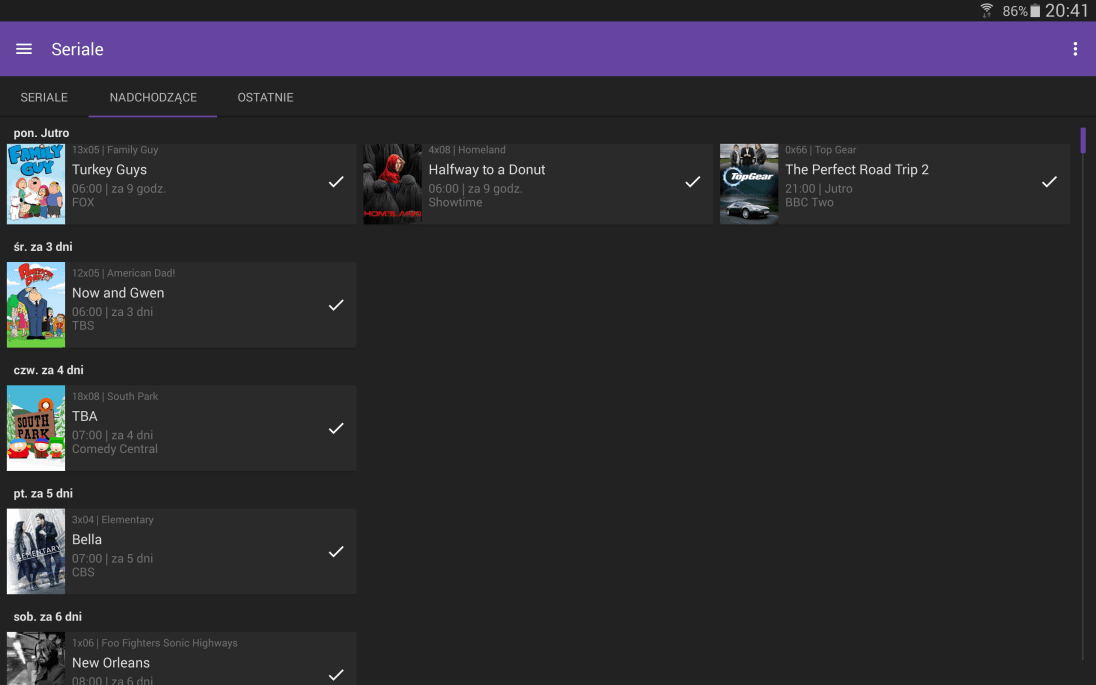Tap the Wi-Fi status icon
This screenshot has width=1096, height=685.
[986, 10]
